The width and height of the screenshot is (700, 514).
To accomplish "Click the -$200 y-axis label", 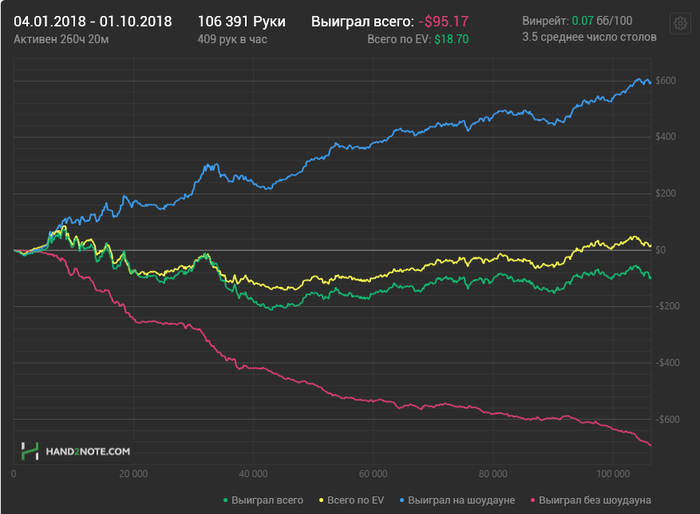I will coord(667,306).
